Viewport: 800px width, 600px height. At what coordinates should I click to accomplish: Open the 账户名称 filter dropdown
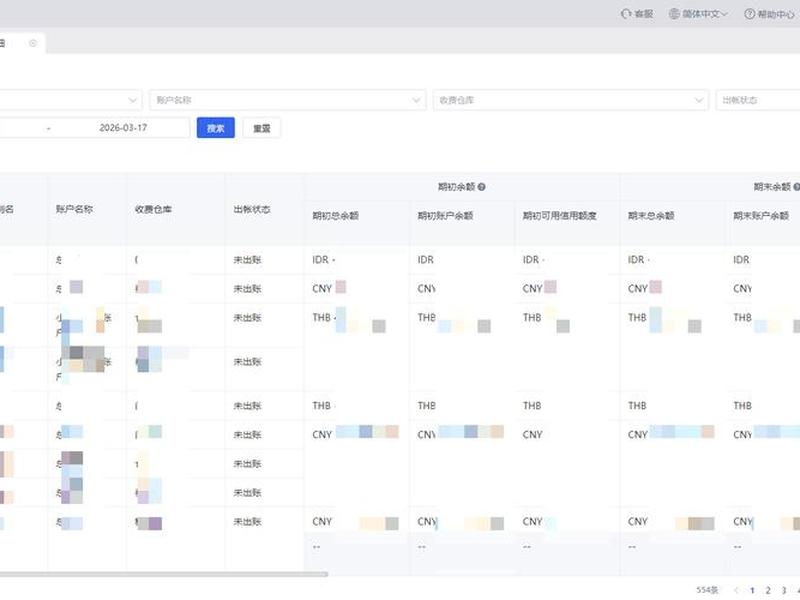click(287, 100)
